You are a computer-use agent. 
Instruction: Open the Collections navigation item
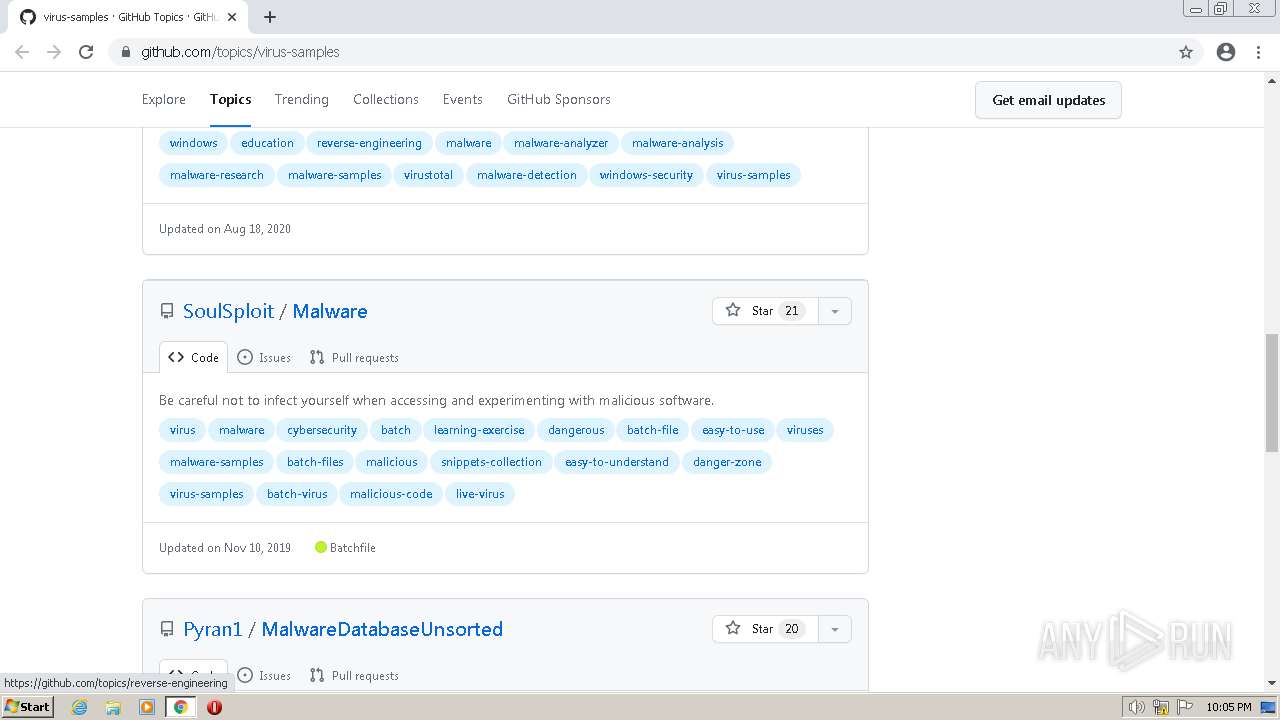pyautogui.click(x=386, y=99)
